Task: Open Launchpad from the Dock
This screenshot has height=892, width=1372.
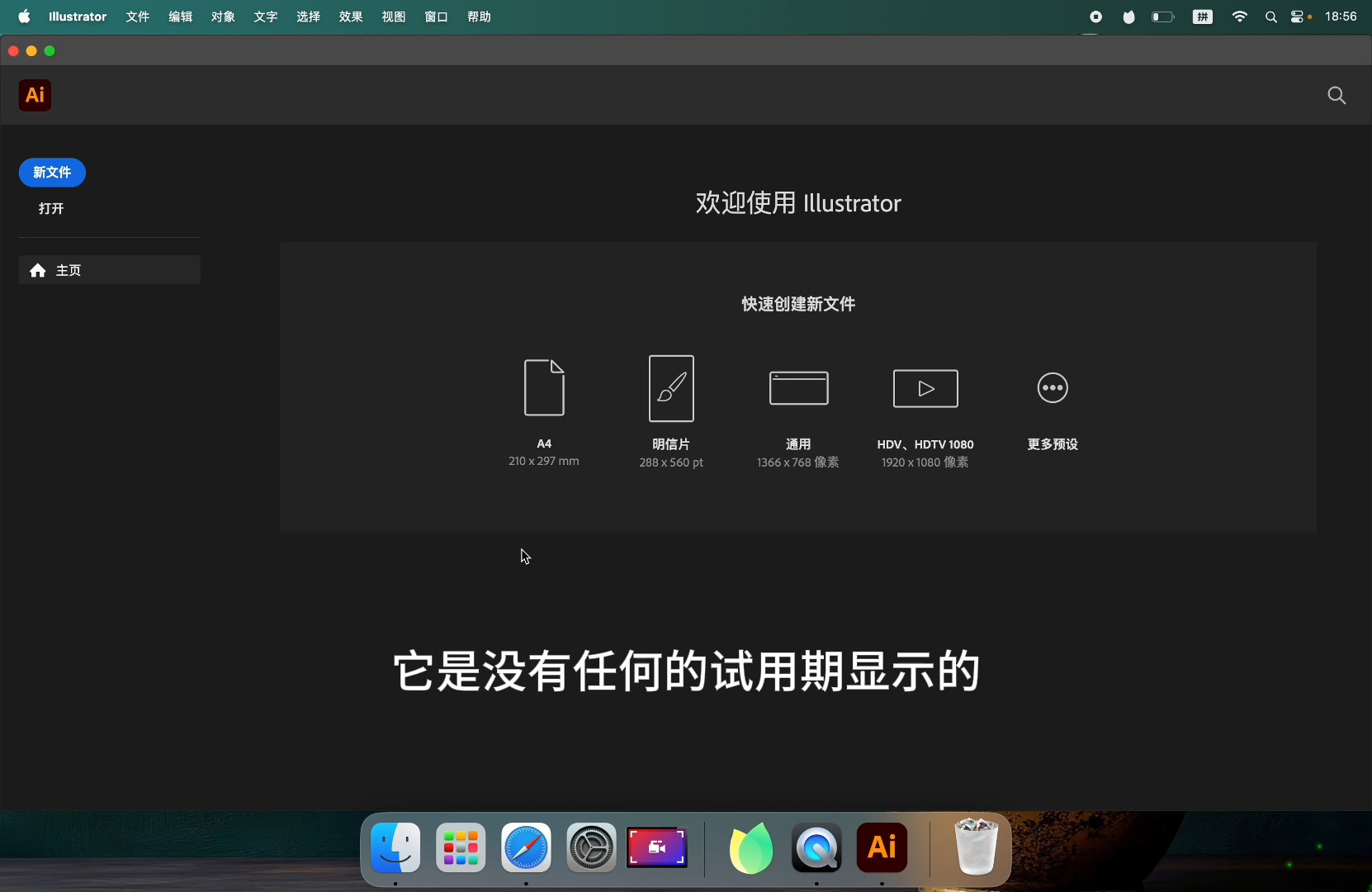Action: coord(461,848)
